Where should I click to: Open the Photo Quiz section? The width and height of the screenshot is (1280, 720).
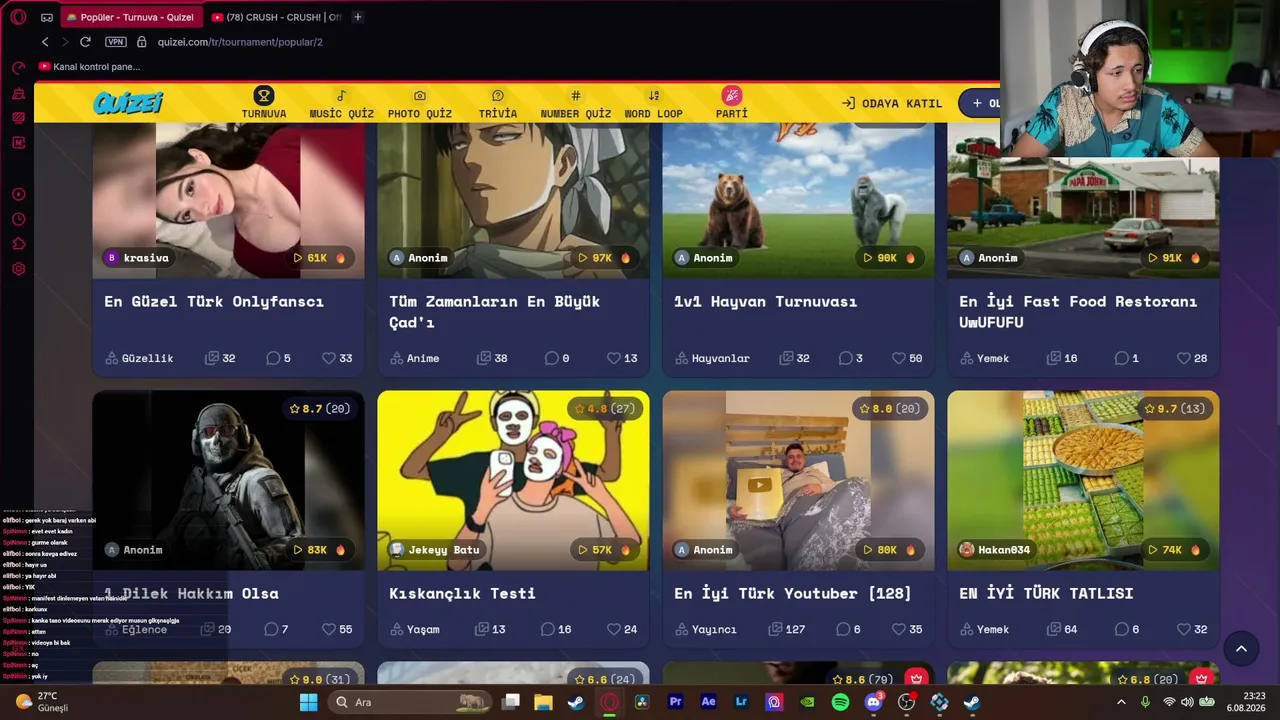[x=420, y=103]
